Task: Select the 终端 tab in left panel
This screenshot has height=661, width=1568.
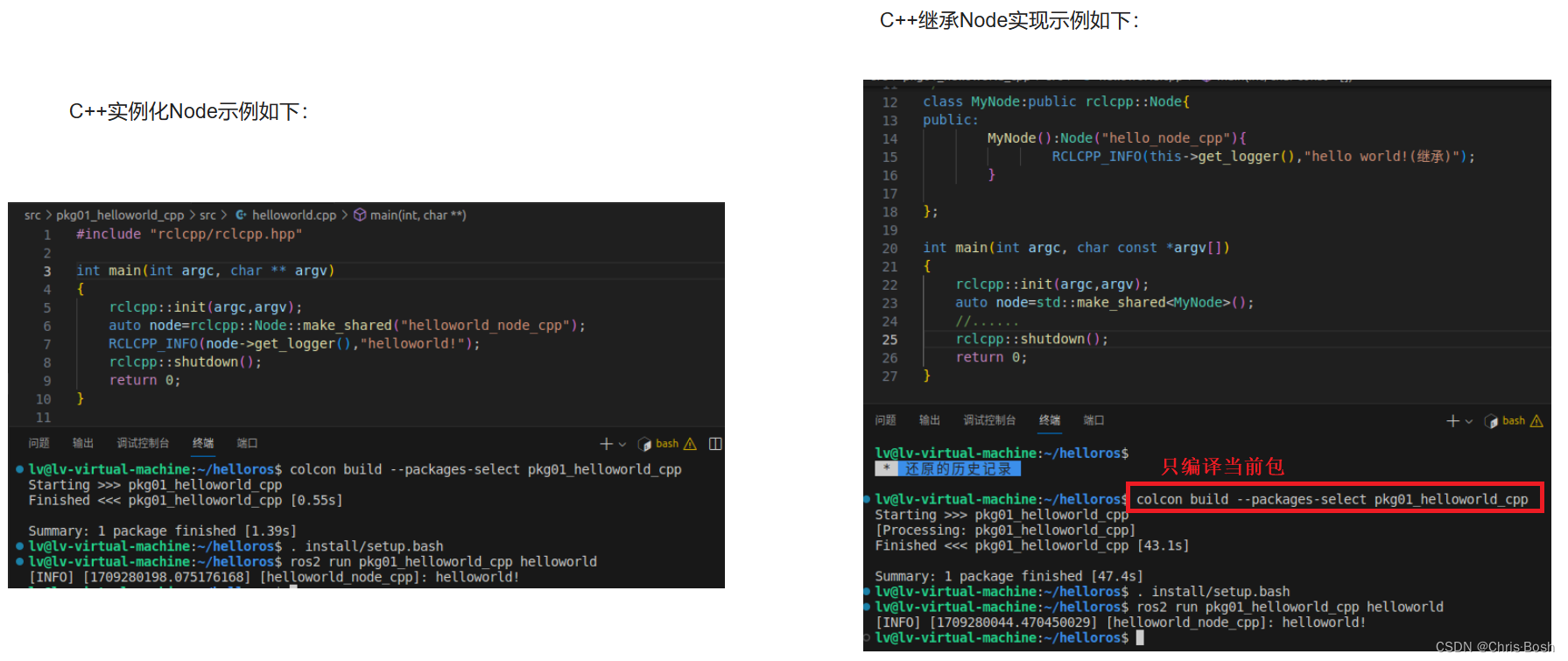Action: click(203, 444)
